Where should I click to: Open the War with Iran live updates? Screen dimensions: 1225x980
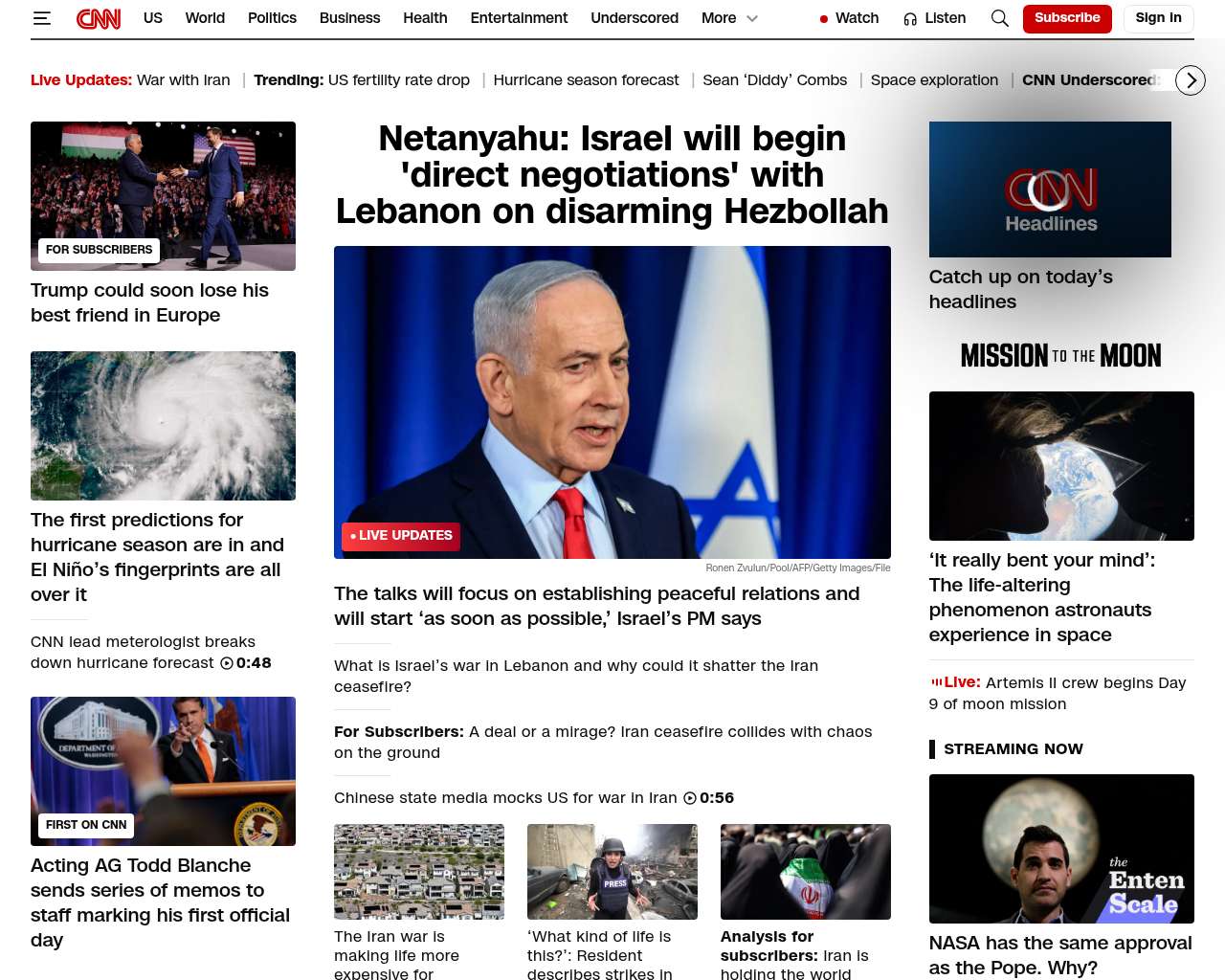tap(184, 80)
